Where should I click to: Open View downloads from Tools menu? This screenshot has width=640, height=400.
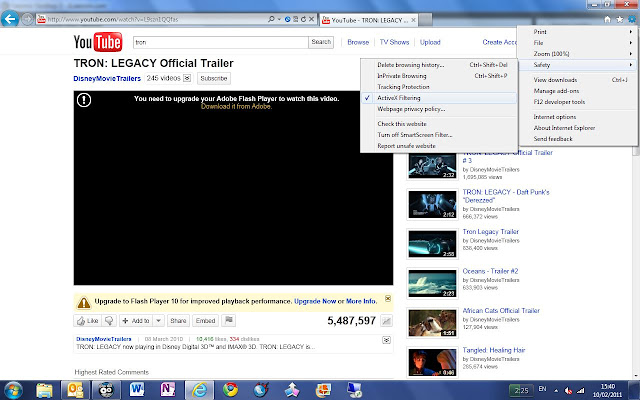coord(578,80)
